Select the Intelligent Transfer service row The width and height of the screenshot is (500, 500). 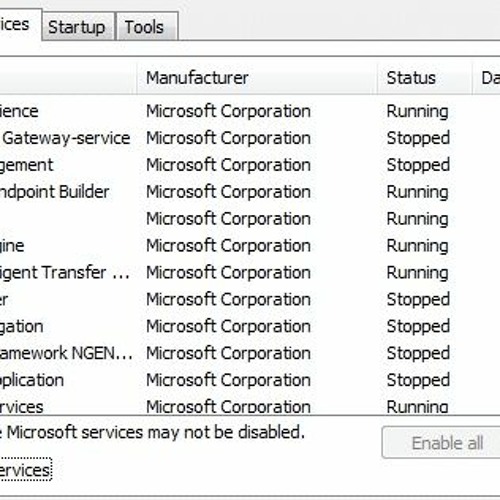pos(250,272)
